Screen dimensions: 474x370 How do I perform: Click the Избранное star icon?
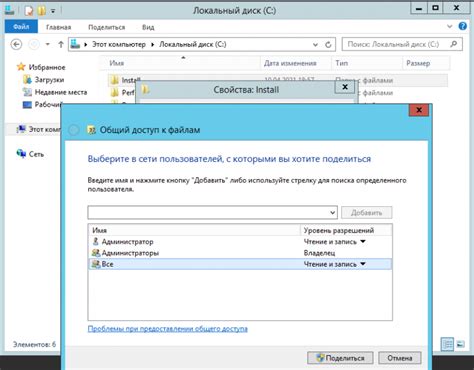21,67
